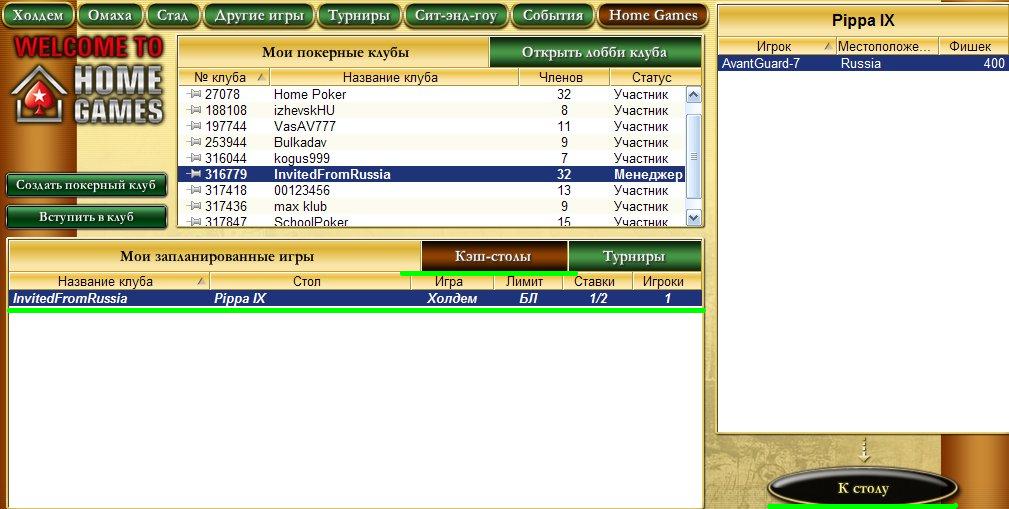Image resolution: width=1009 pixels, height=509 pixels.
Task: Click the 1/2 stakes cell
Action: [598, 299]
